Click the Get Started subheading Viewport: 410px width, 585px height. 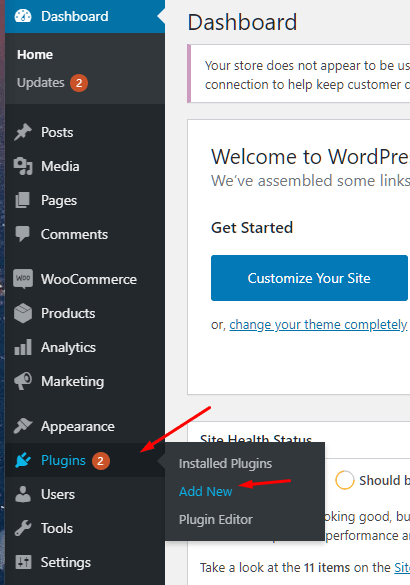(252, 228)
